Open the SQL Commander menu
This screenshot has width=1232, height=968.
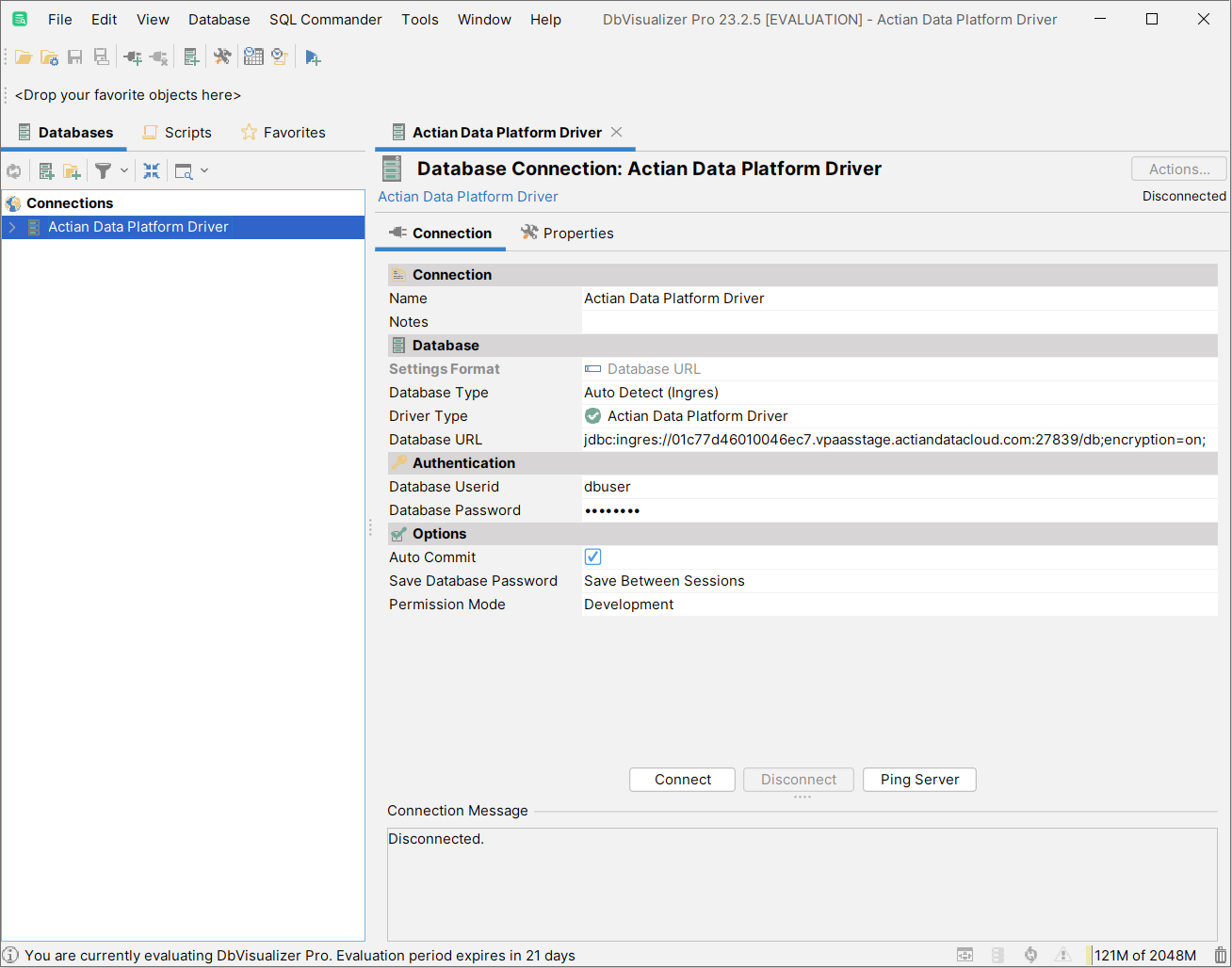(x=325, y=20)
